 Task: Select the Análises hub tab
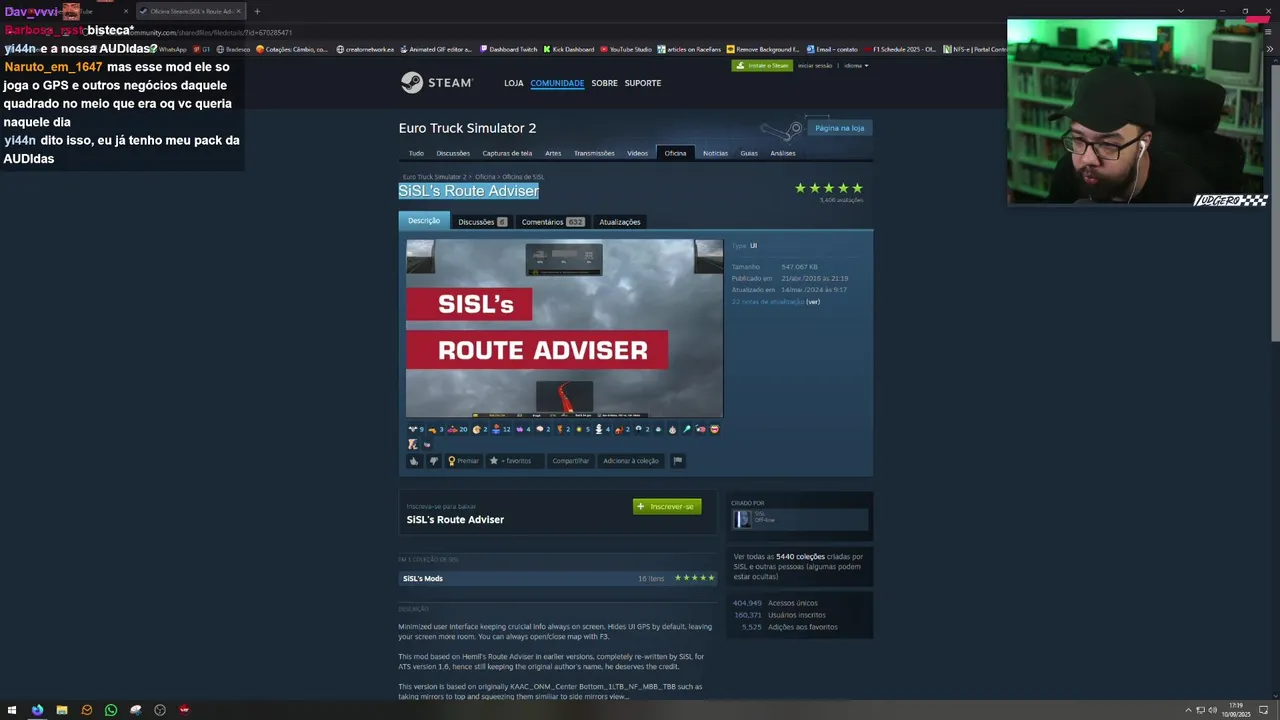click(x=783, y=153)
